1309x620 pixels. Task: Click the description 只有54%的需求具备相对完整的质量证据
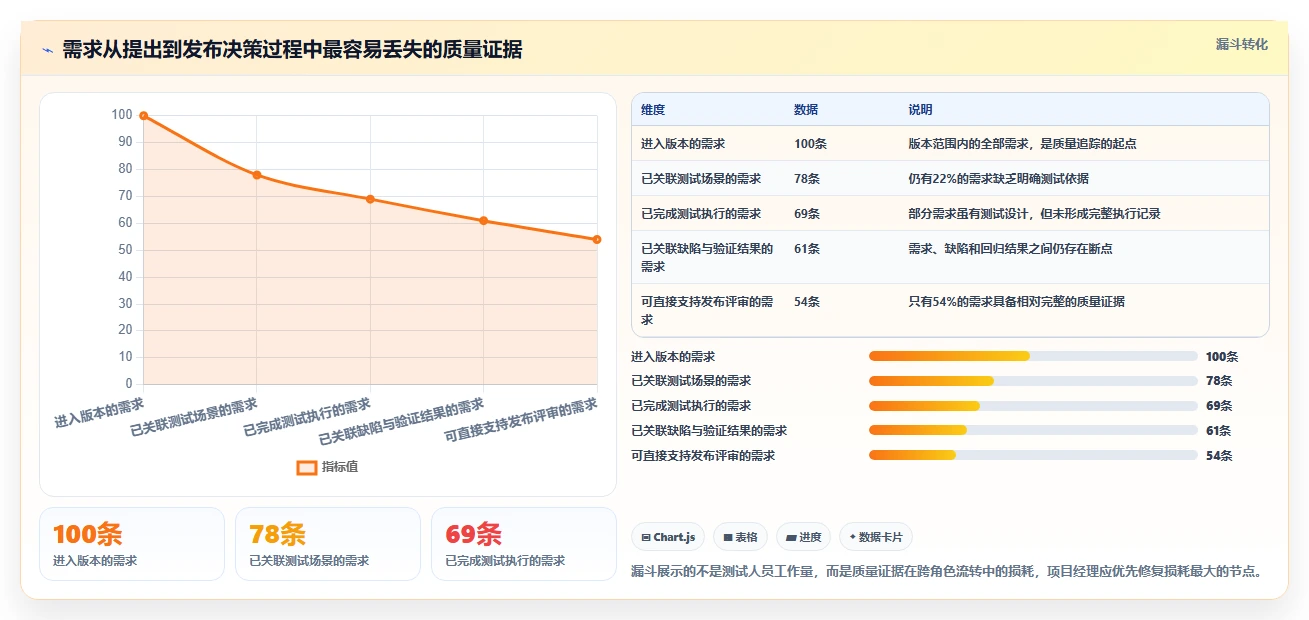coord(1016,302)
